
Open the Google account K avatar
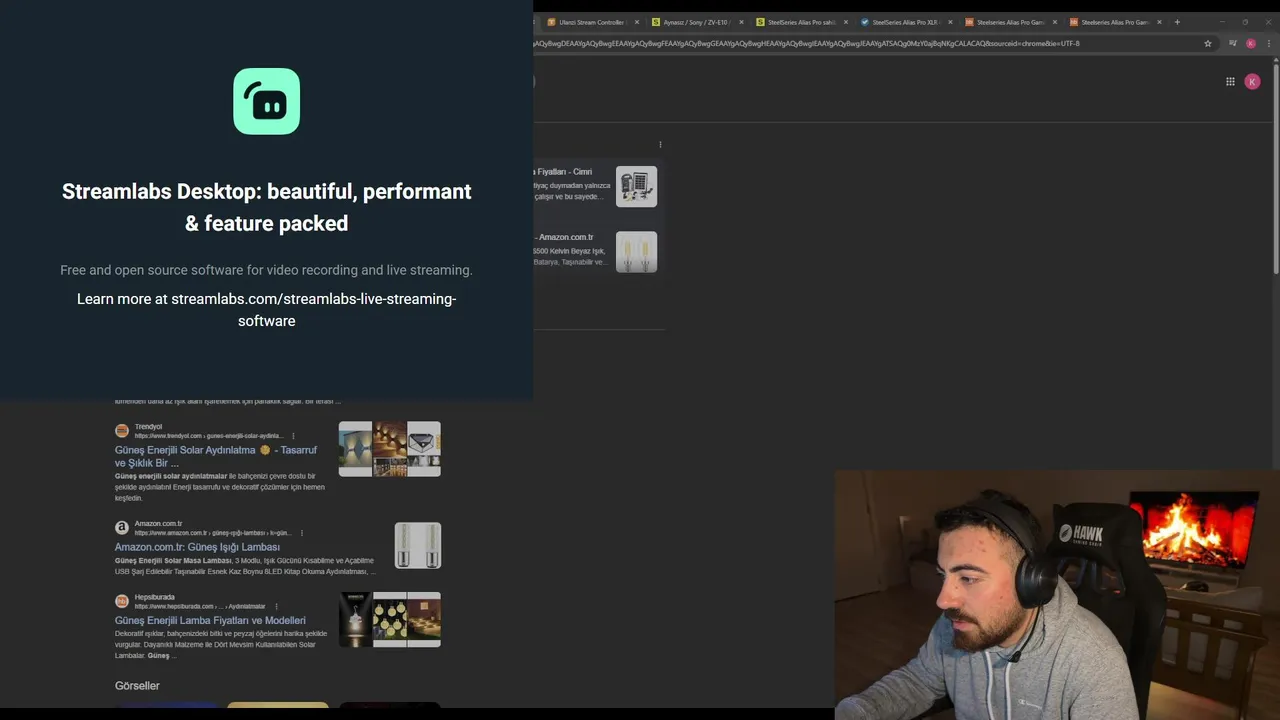1252,82
